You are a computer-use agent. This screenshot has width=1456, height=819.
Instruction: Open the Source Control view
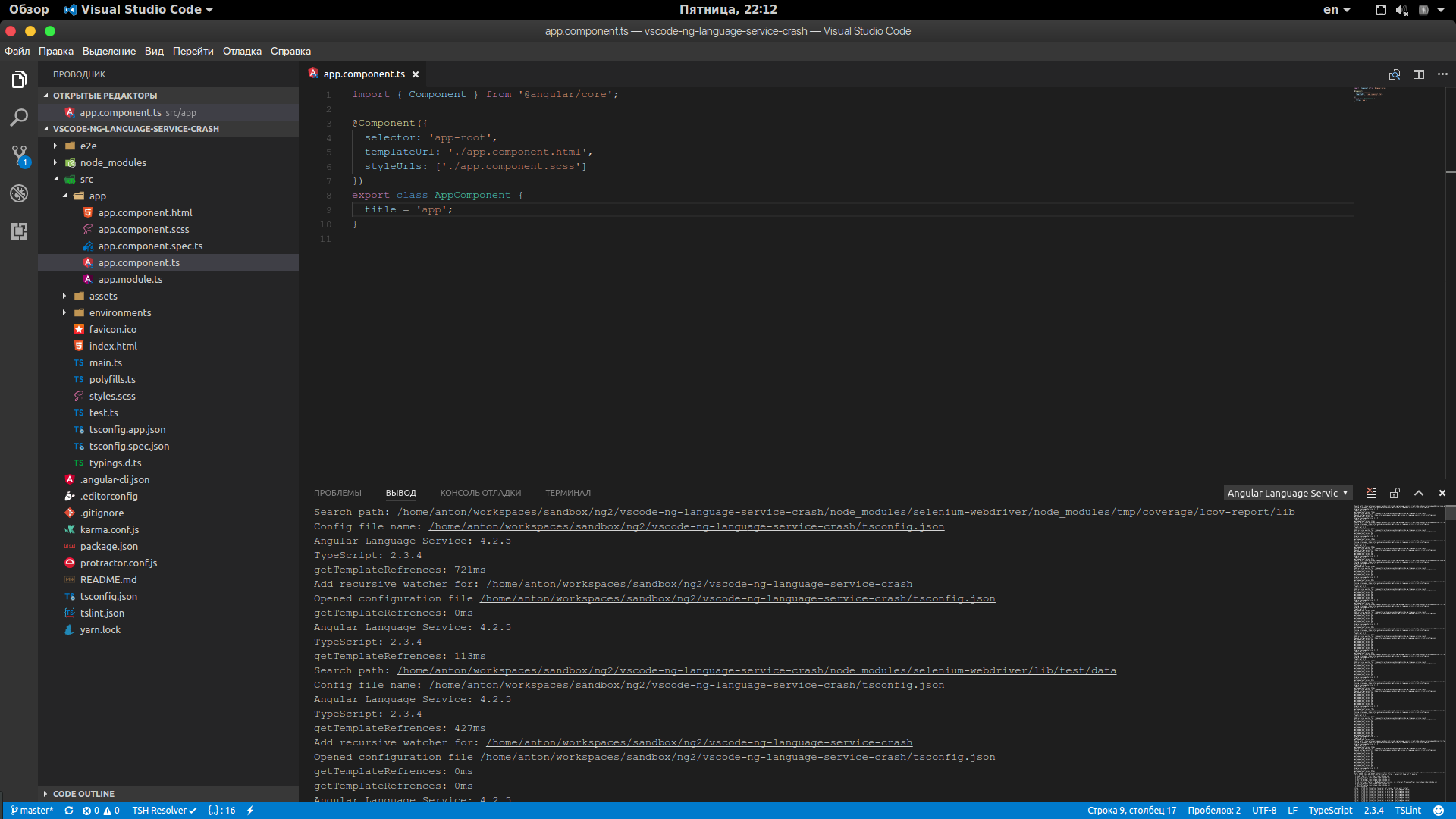[19, 155]
